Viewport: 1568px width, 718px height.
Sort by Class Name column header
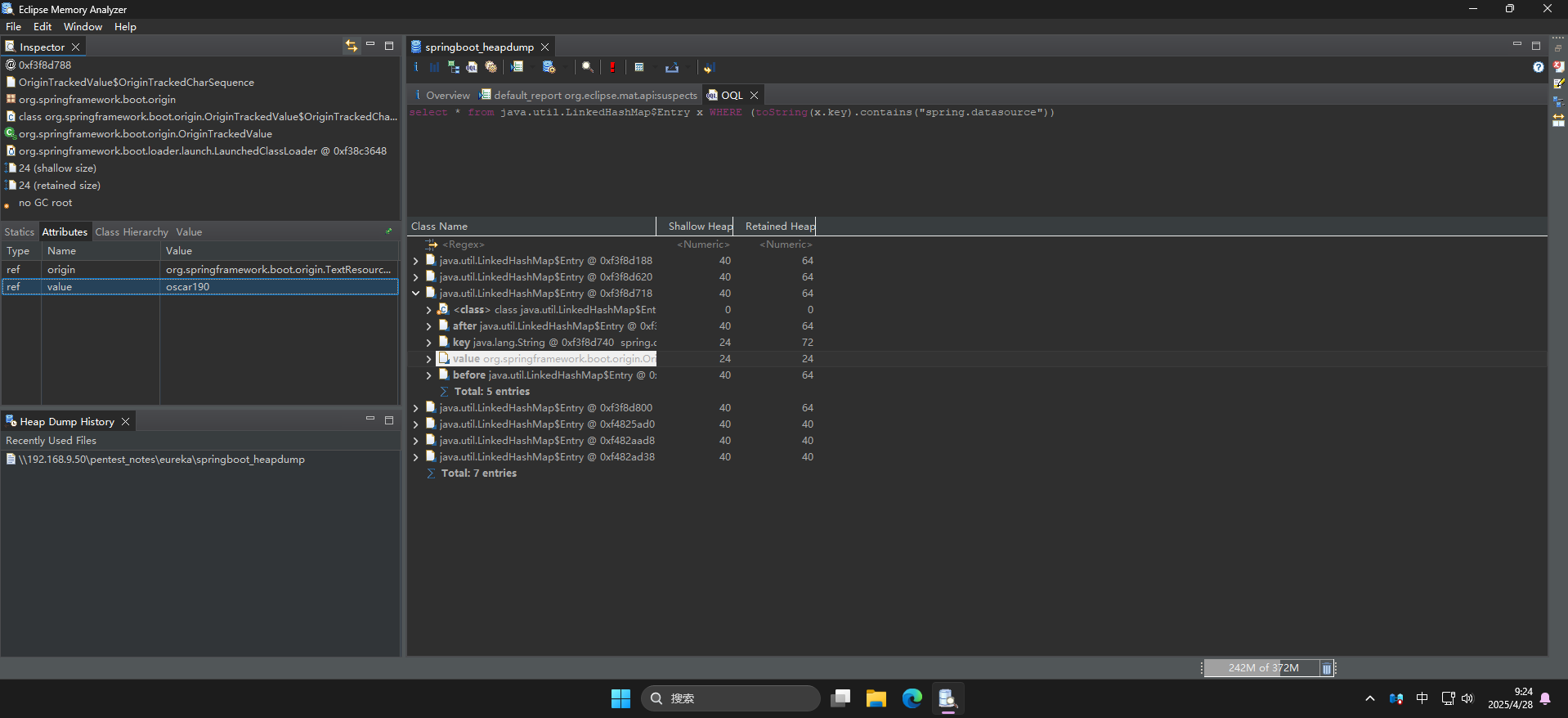[531, 226]
